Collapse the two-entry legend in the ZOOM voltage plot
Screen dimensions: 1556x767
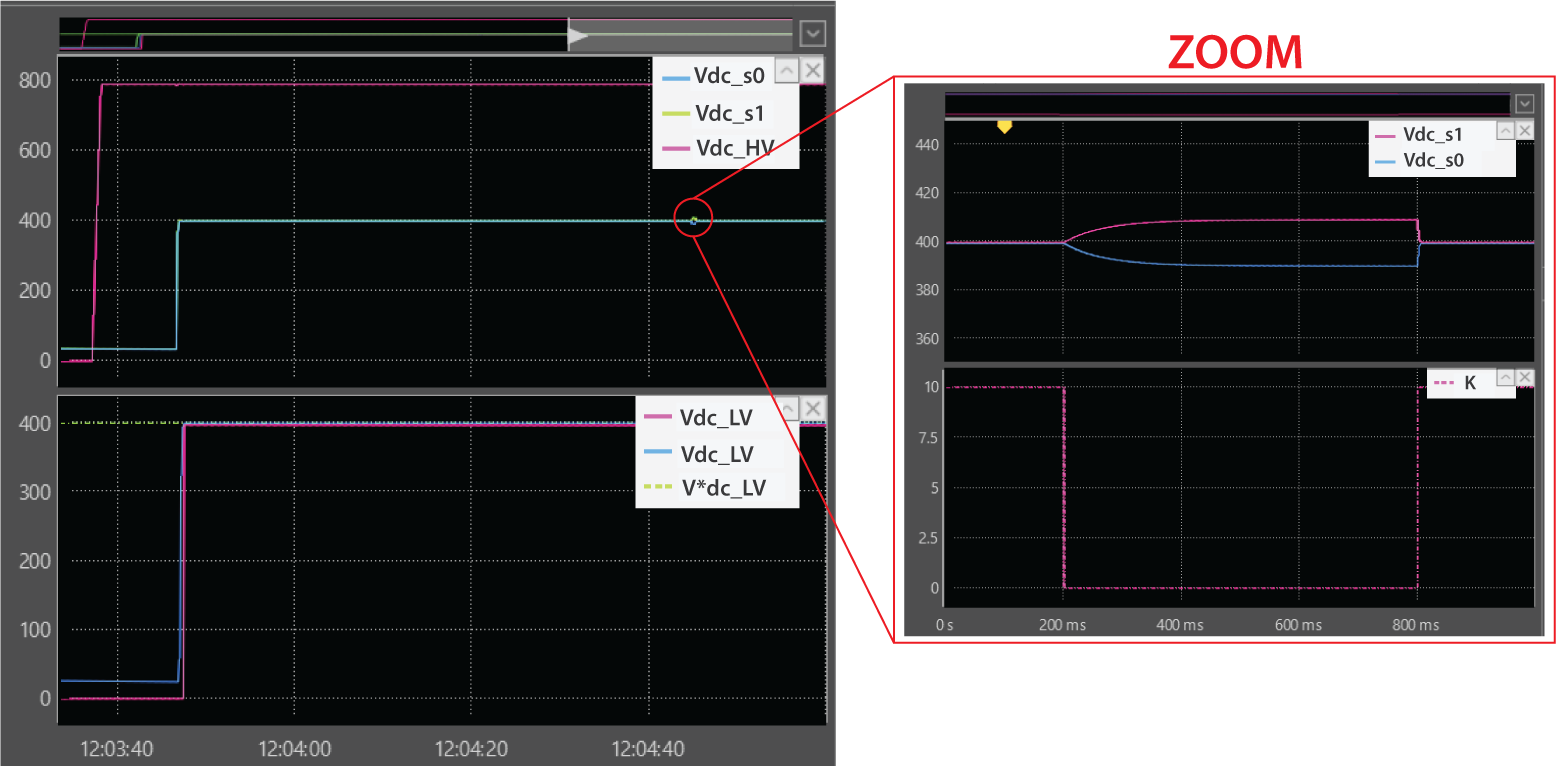click(1503, 131)
